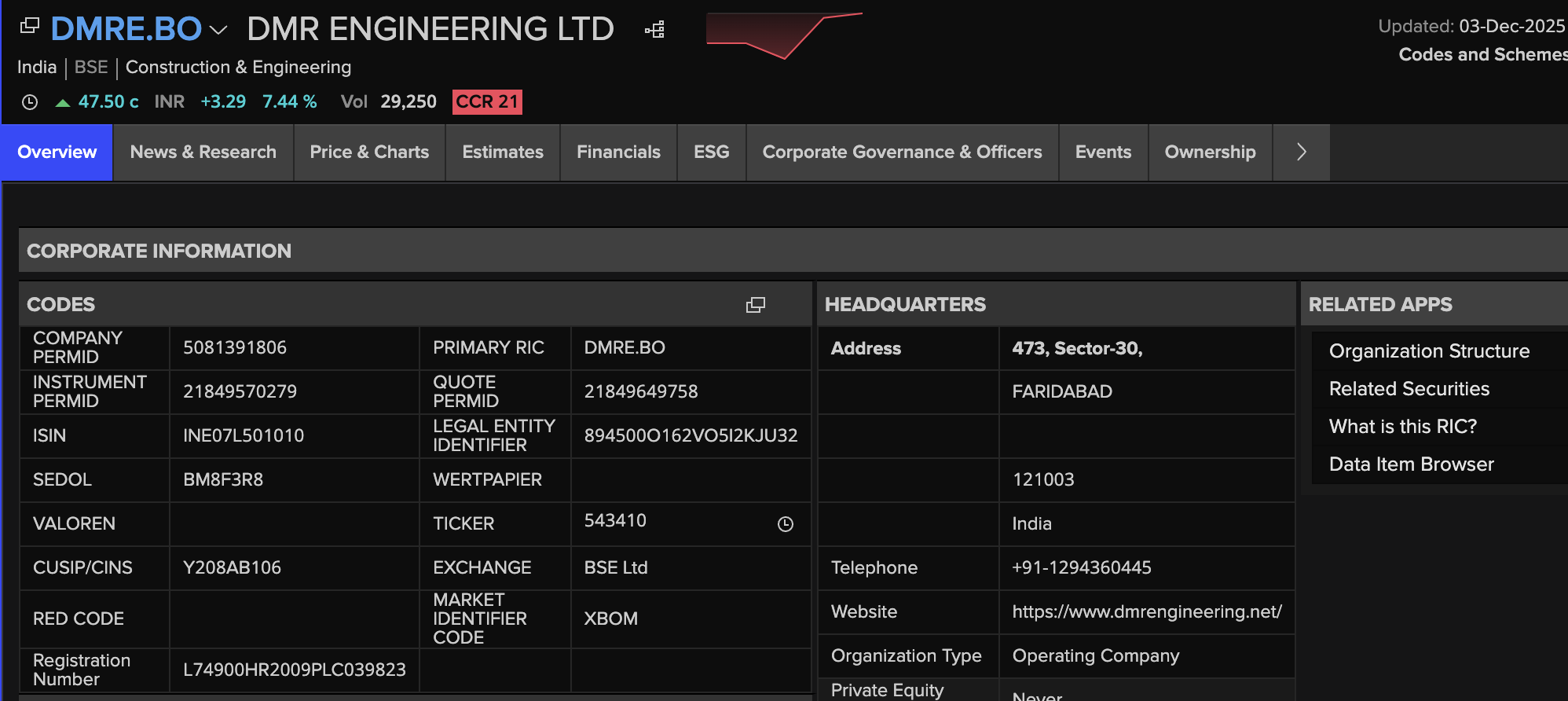This screenshot has width=1568, height=701.
Task: Open the Codes and Schemes link
Action: tap(1483, 55)
